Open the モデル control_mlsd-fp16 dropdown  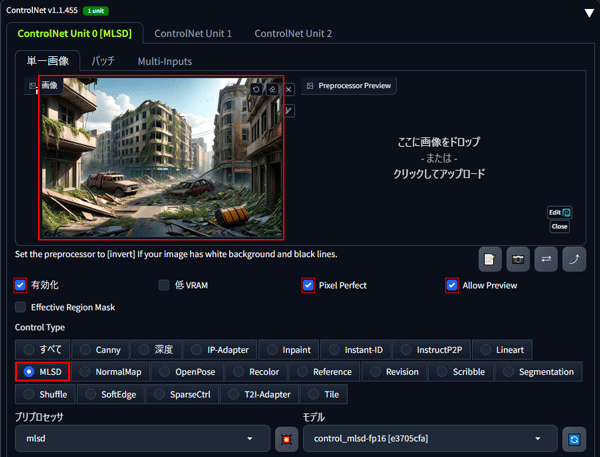pyautogui.click(x=430, y=438)
